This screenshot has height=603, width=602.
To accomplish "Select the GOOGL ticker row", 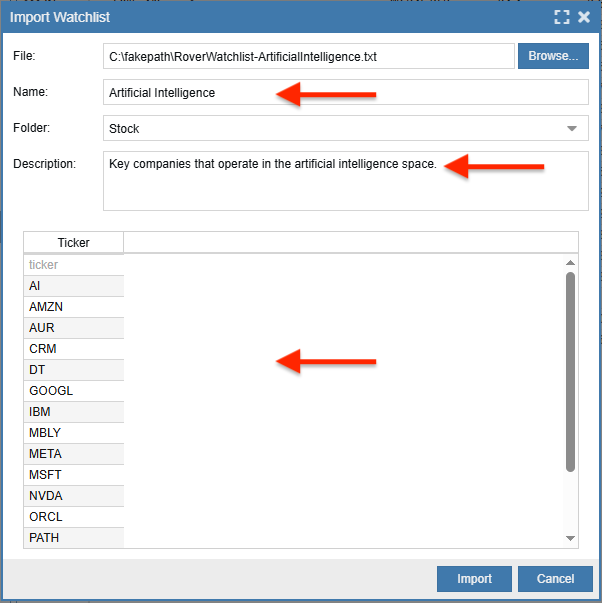I will [73, 391].
